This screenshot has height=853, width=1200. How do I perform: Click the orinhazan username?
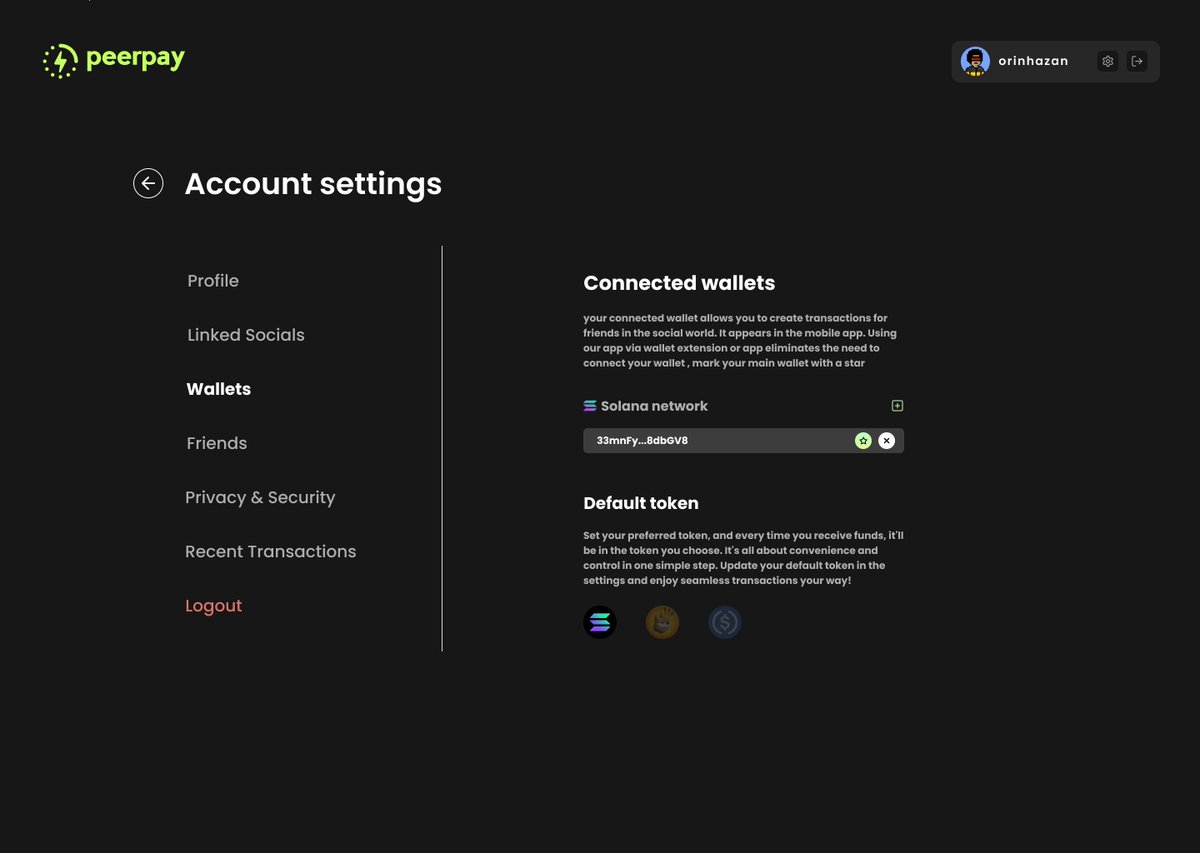(x=1033, y=61)
